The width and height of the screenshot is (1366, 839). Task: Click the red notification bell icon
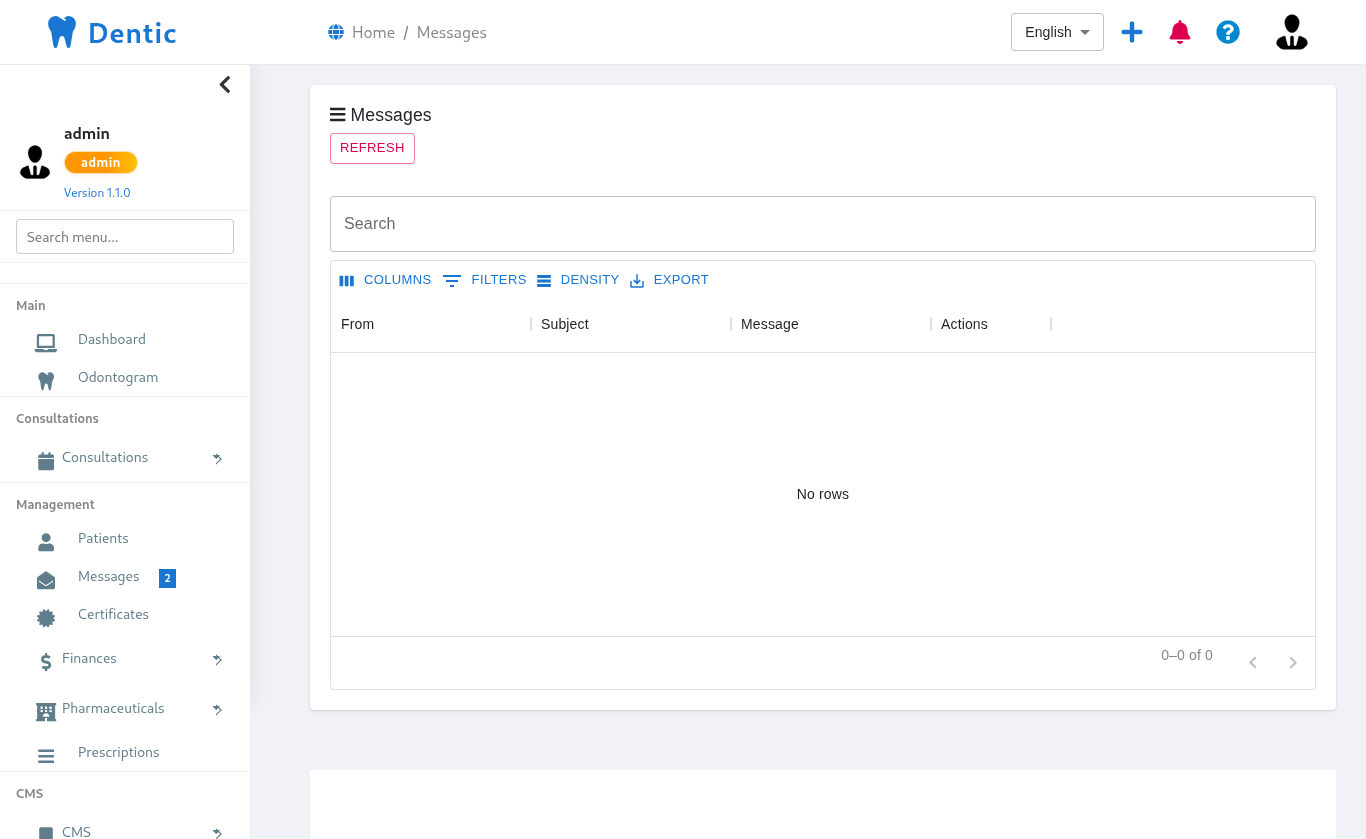click(1180, 32)
